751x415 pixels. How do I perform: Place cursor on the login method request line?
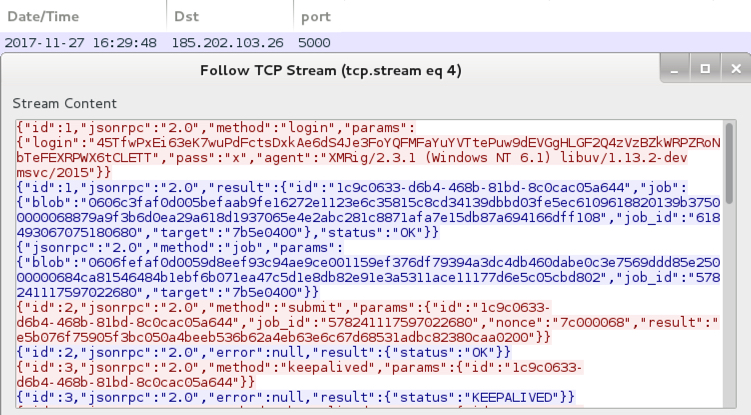tap(216, 128)
